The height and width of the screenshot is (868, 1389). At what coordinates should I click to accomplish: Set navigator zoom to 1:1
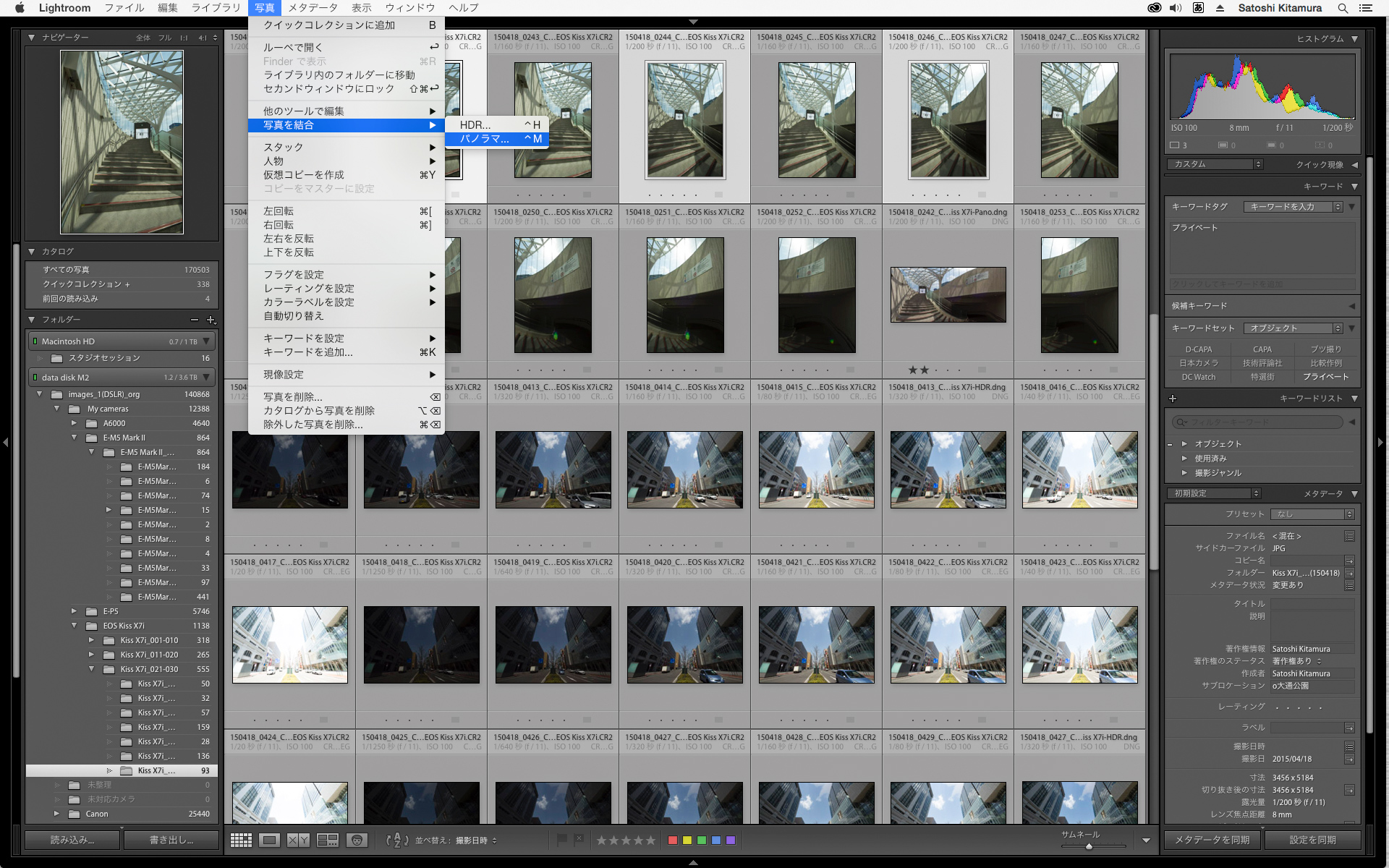click(x=184, y=38)
